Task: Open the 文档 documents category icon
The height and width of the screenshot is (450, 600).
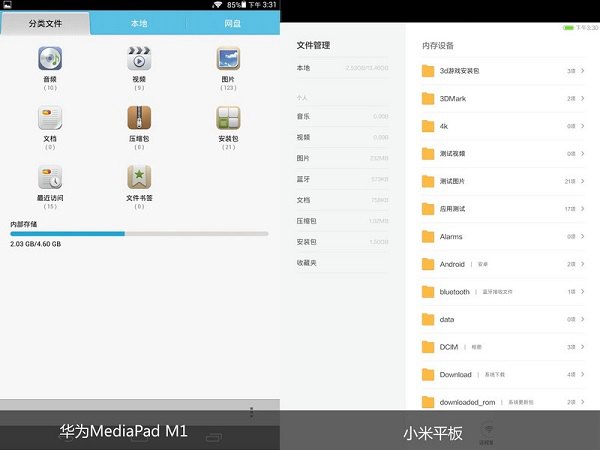Action: point(50,118)
